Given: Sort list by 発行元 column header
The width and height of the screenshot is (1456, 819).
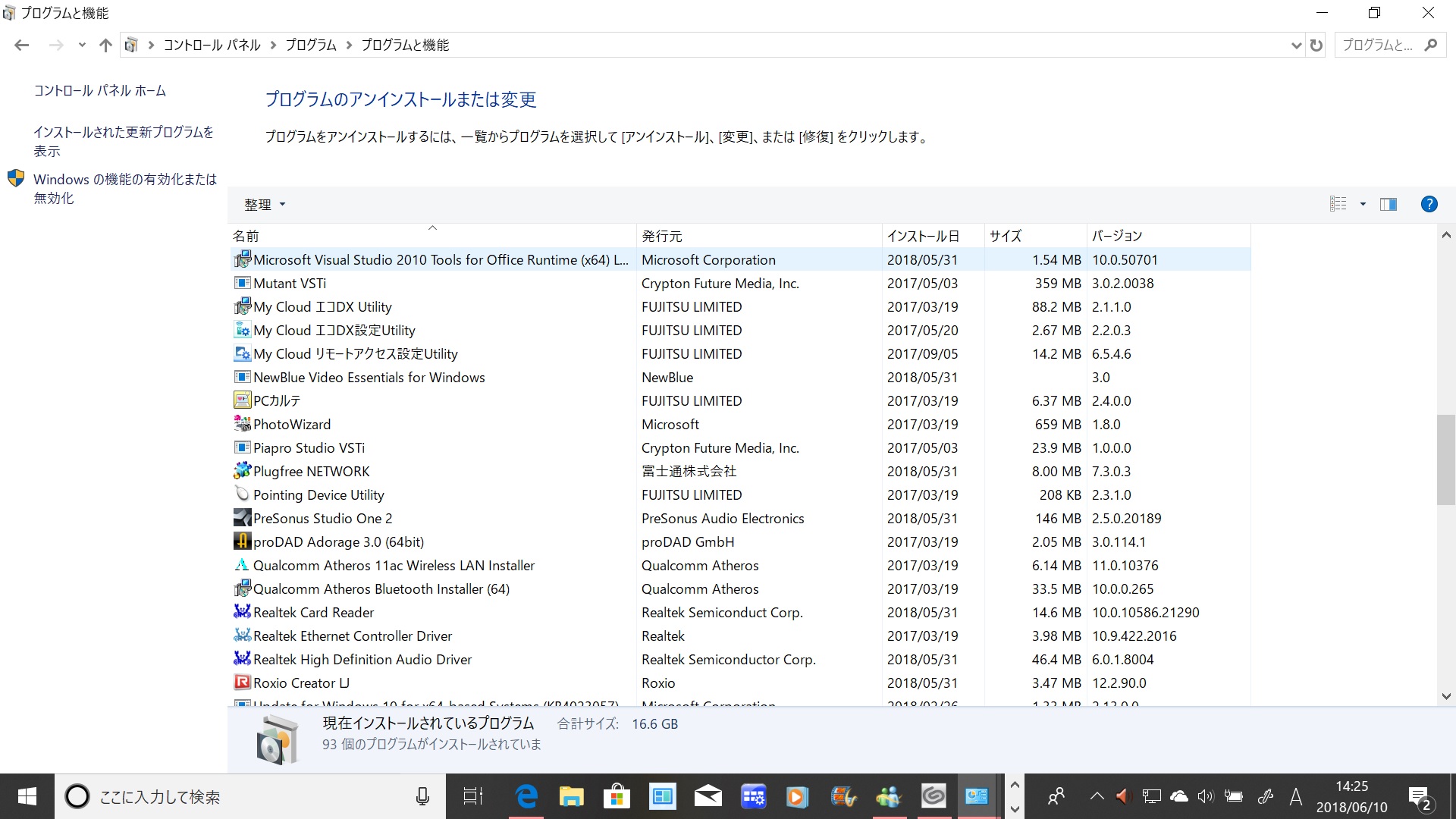Looking at the screenshot, I should (x=662, y=236).
